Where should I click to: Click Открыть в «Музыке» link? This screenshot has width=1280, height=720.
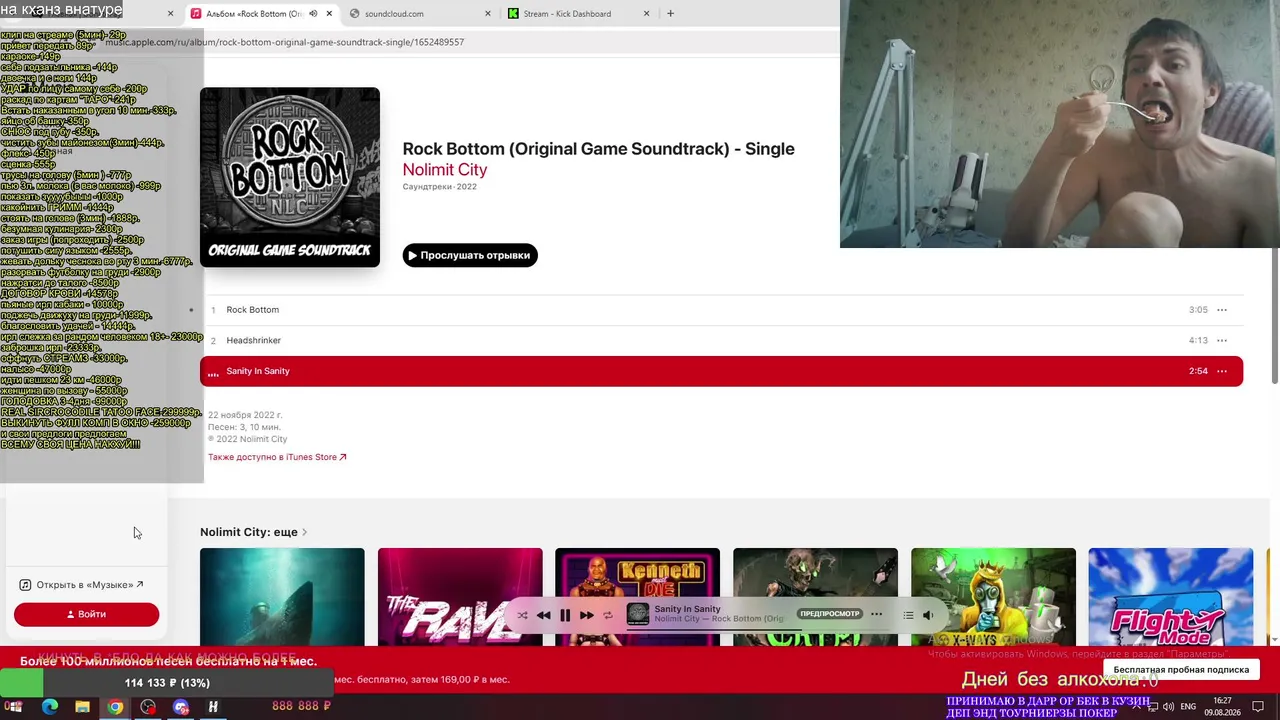click(x=82, y=585)
